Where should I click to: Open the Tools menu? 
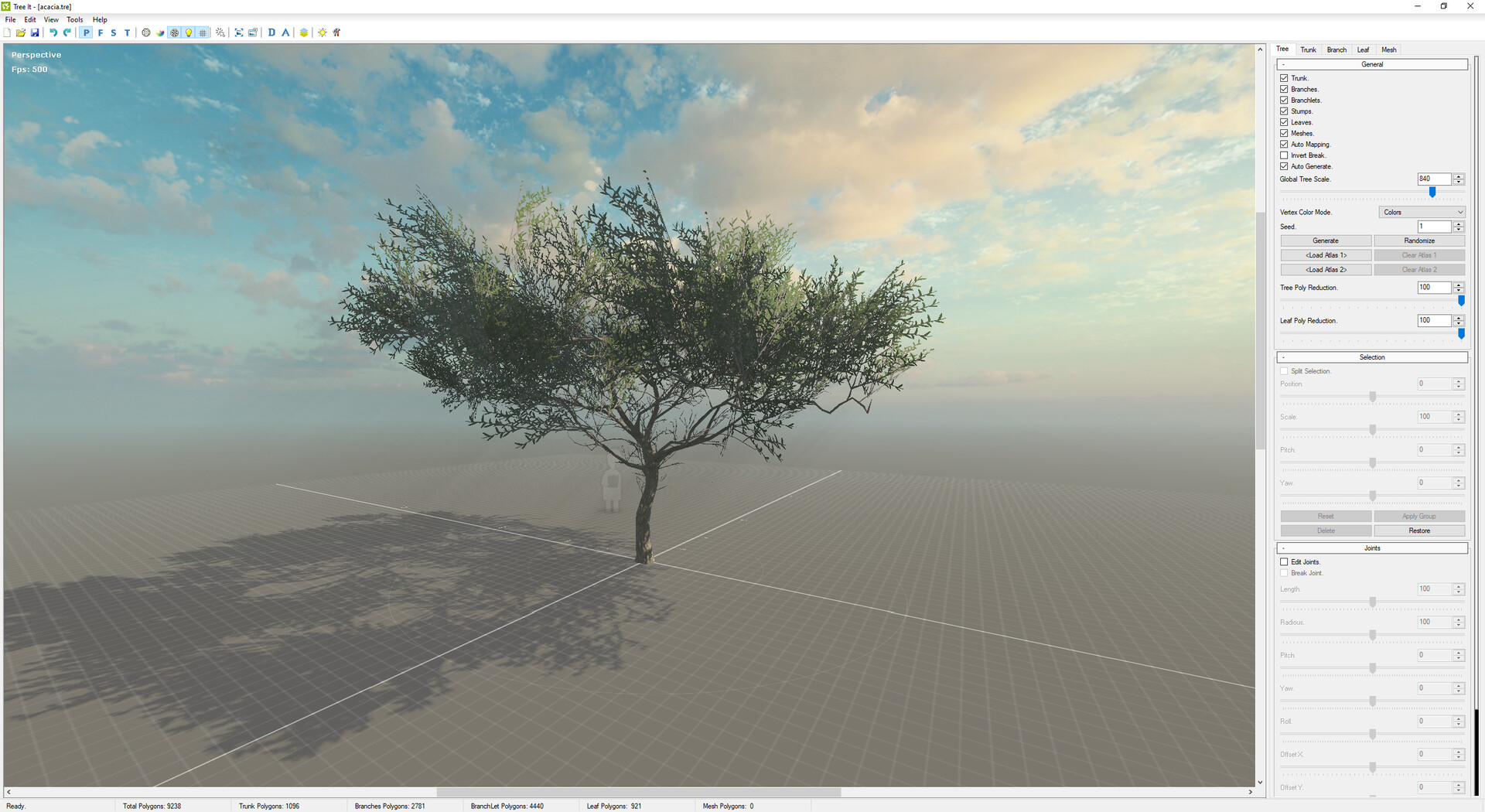[74, 19]
